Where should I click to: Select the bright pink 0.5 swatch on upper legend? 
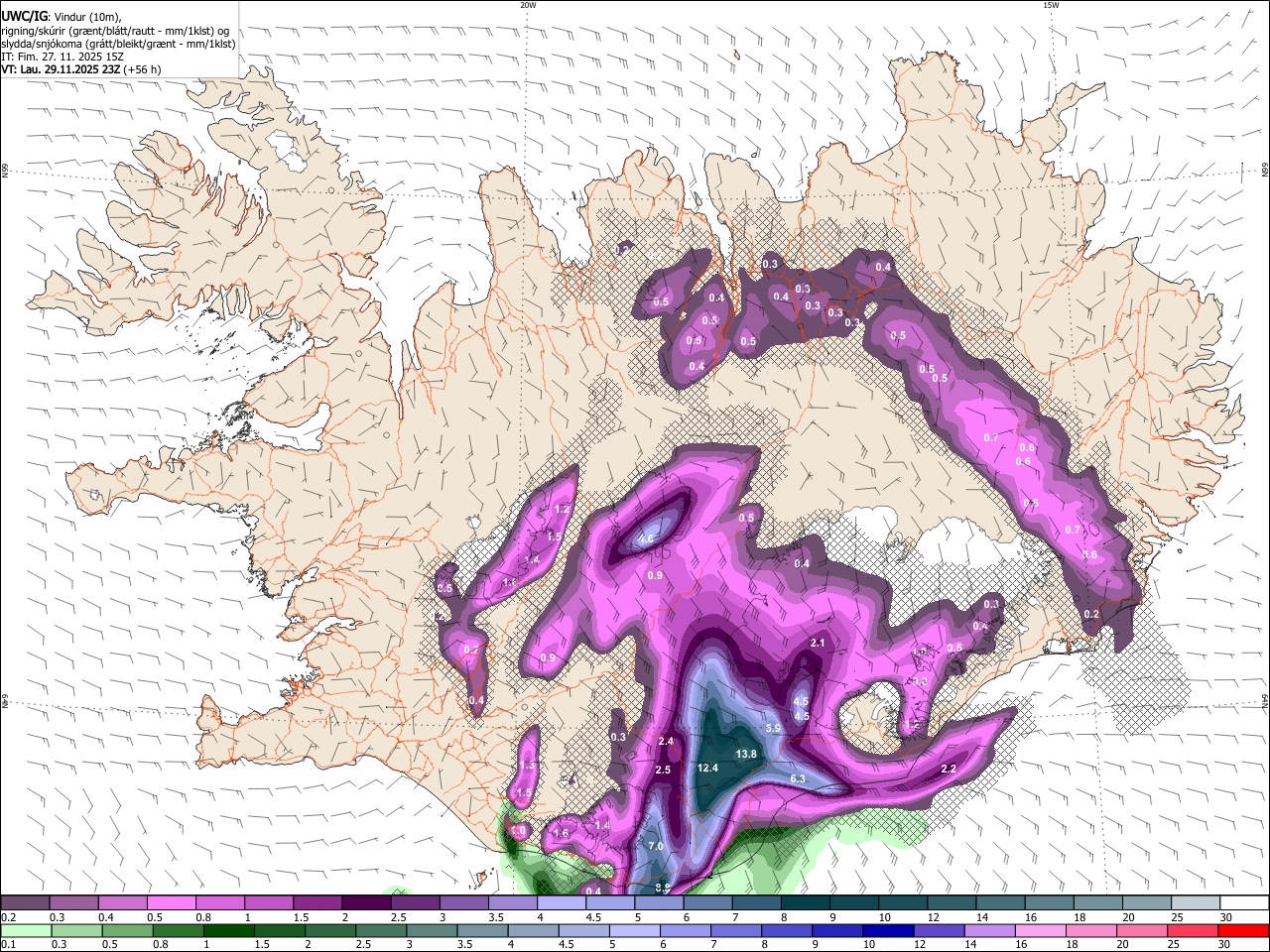tap(172, 902)
